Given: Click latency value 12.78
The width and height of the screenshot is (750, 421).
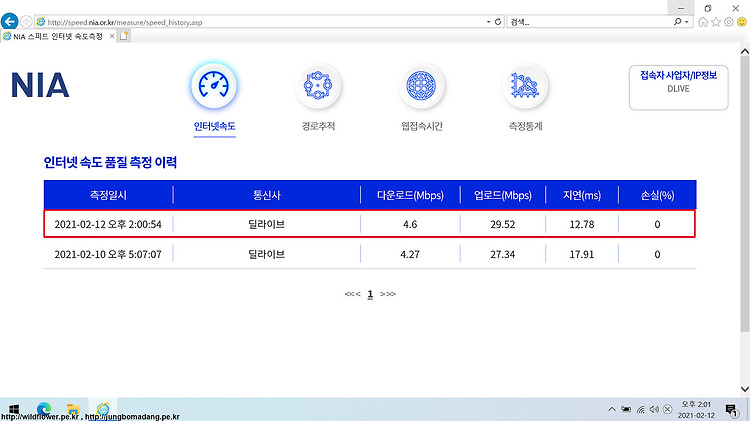Looking at the screenshot, I should 582,224.
